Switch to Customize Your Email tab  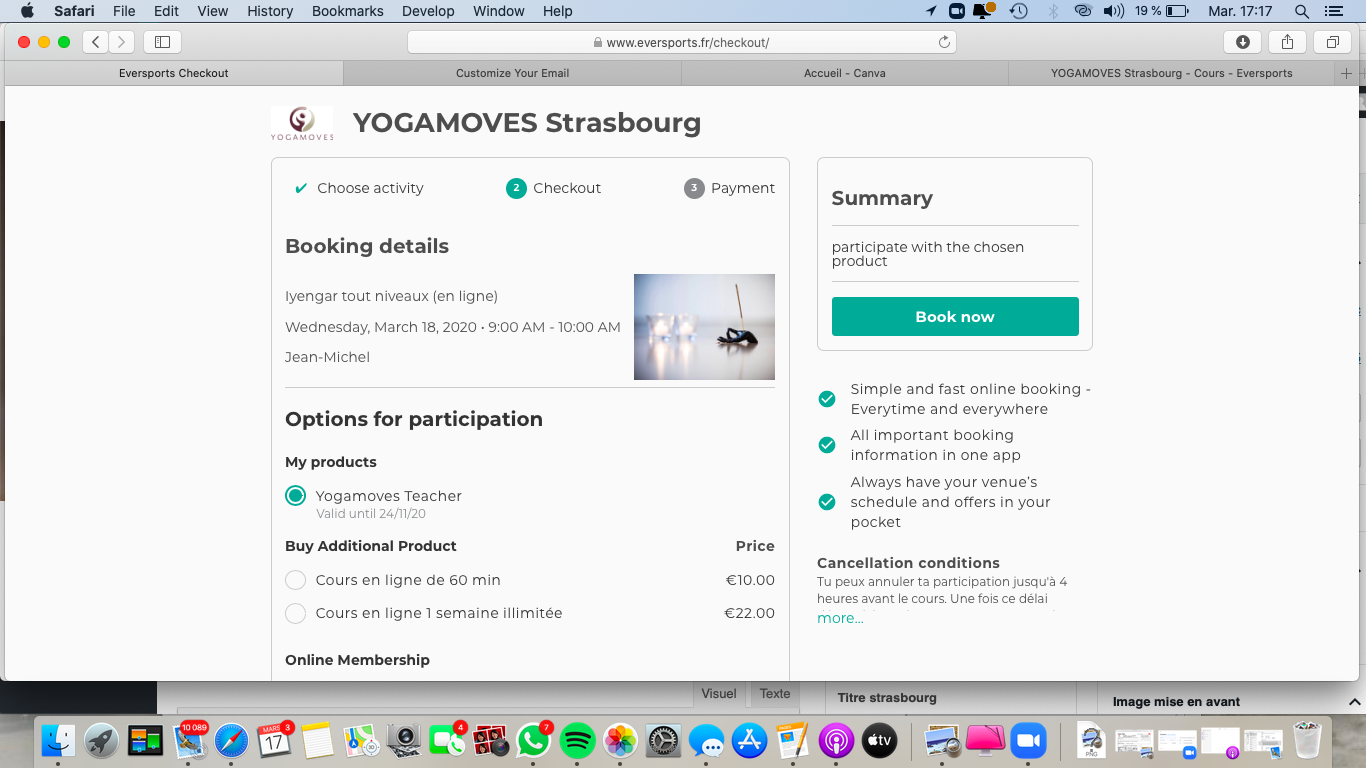click(512, 73)
